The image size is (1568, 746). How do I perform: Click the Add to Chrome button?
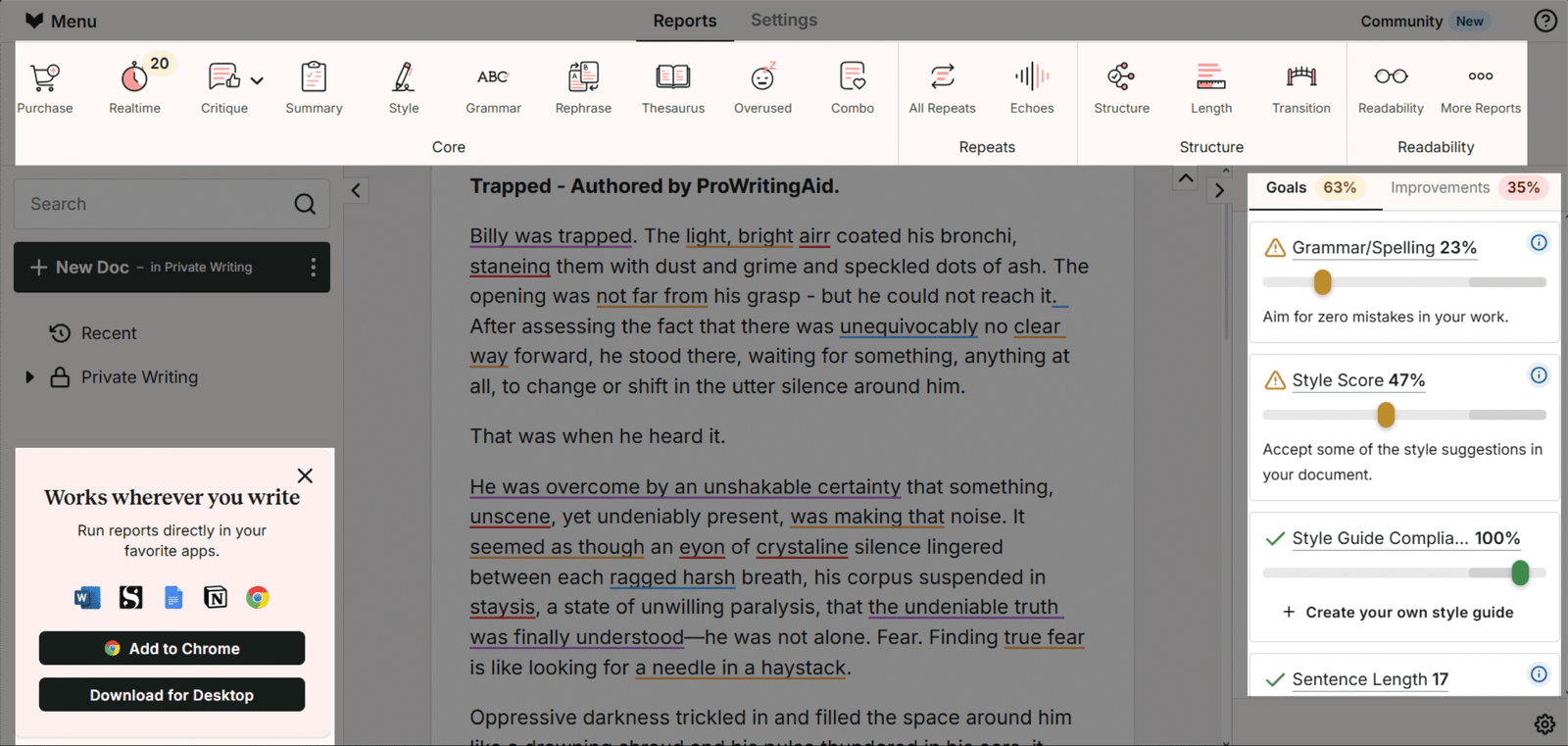pos(171,648)
